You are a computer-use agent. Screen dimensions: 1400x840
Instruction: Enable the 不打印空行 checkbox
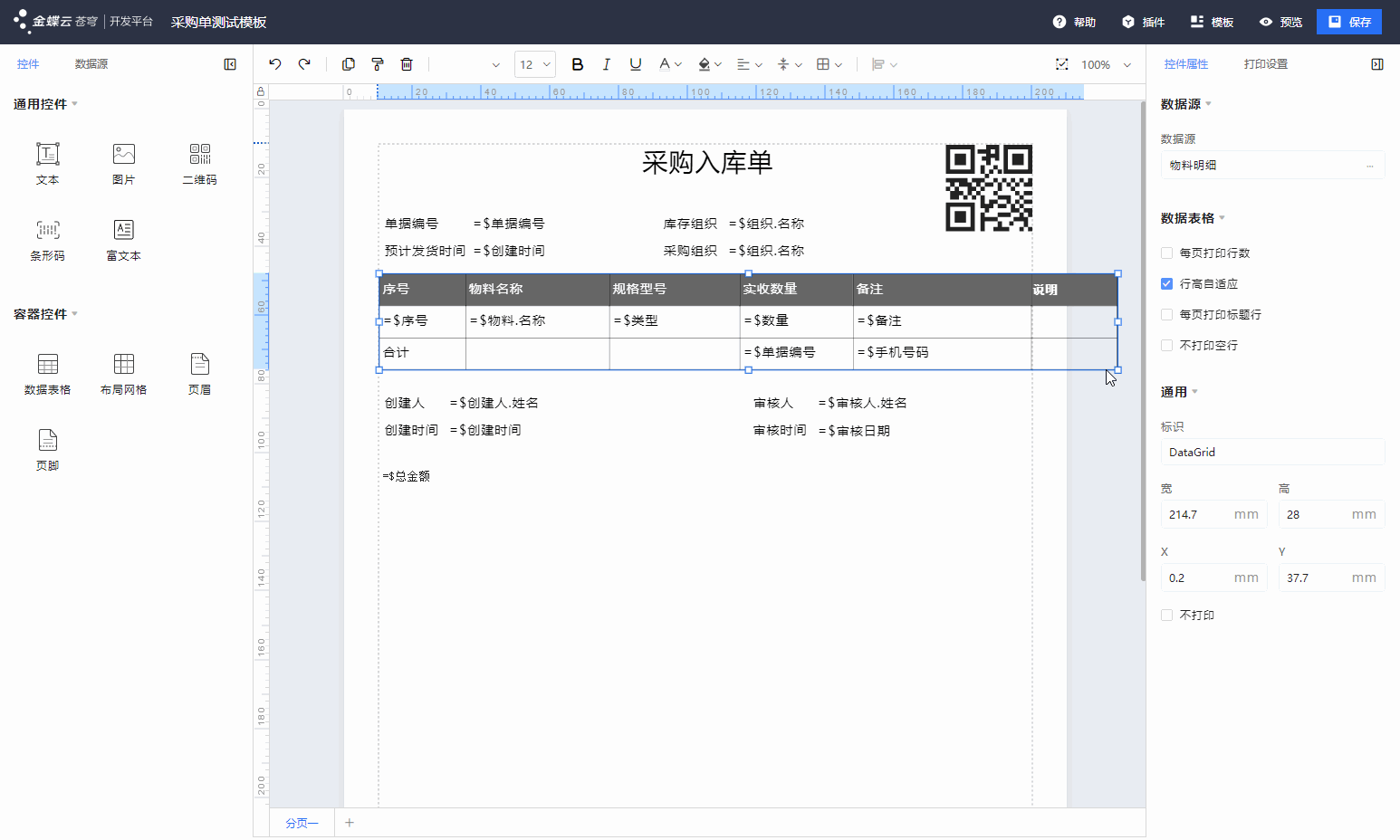[x=1166, y=345]
